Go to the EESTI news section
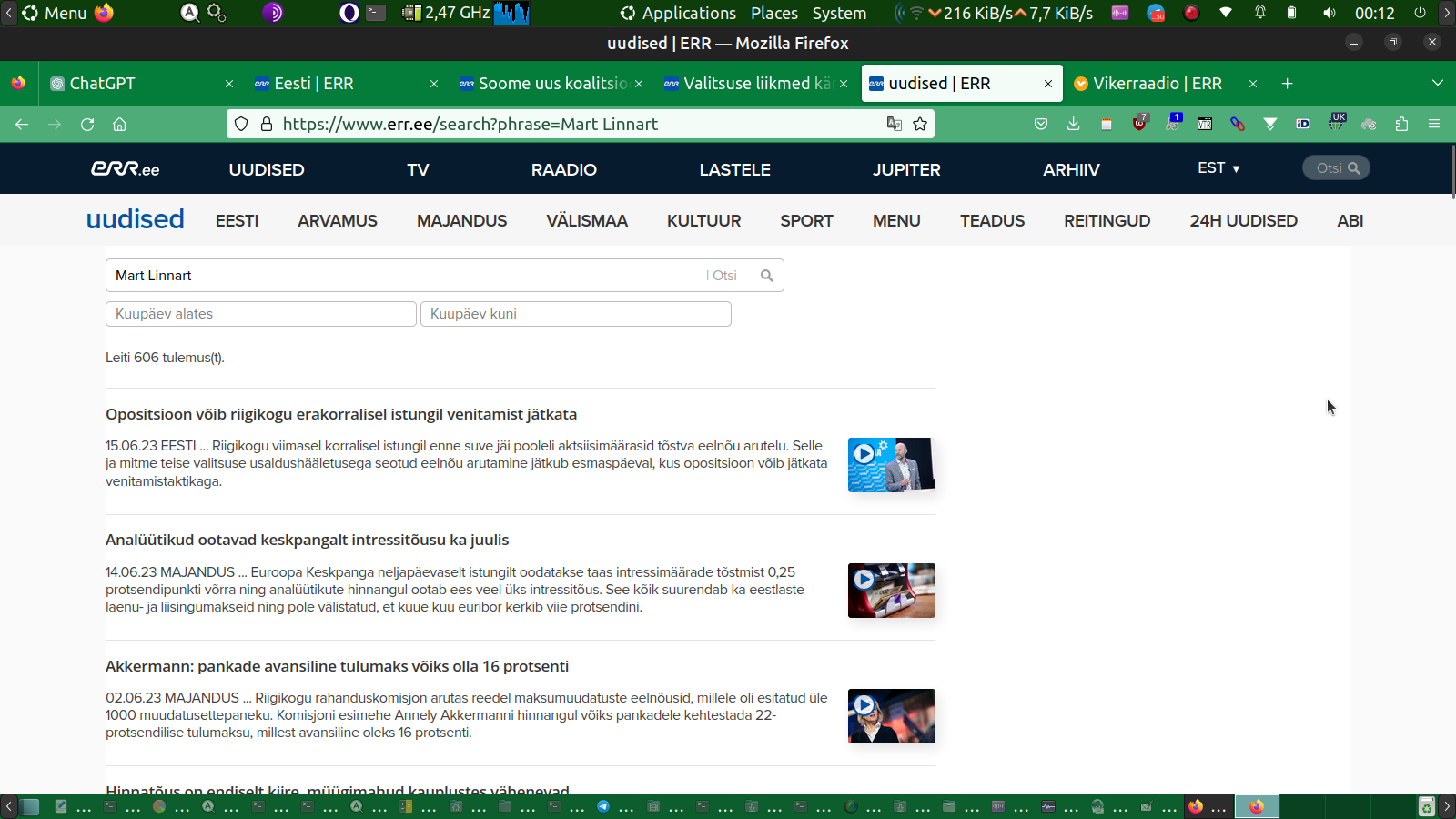 click(x=237, y=221)
